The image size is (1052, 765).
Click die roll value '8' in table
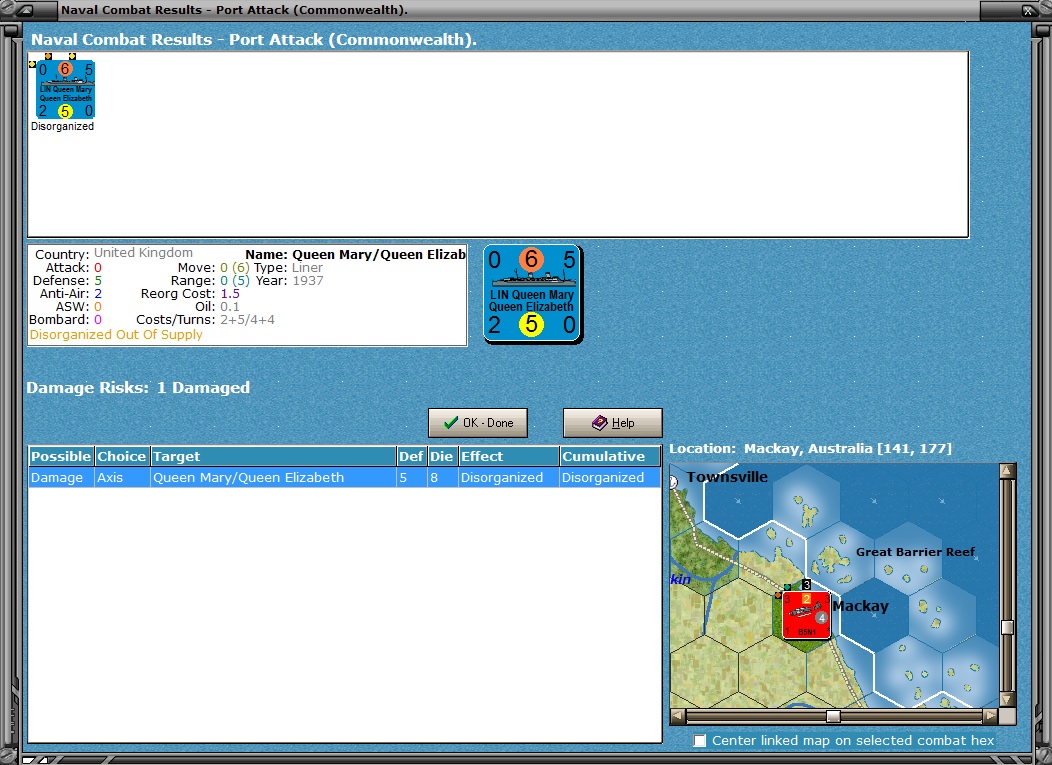(x=442, y=478)
